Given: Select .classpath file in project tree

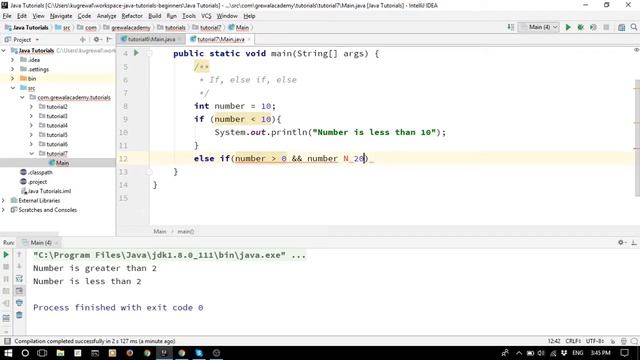Looking at the screenshot, I should point(40,172).
